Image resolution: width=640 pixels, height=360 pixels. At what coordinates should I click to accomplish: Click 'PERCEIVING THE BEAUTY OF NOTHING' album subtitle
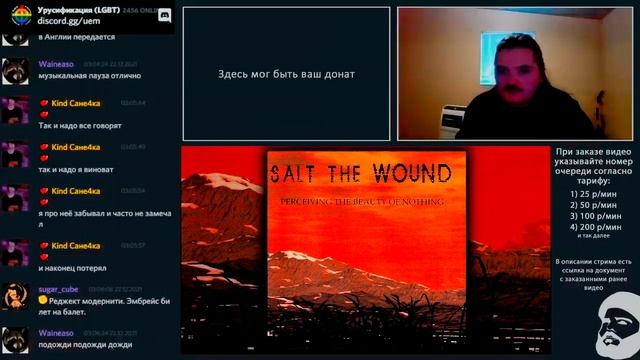[362, 202]
